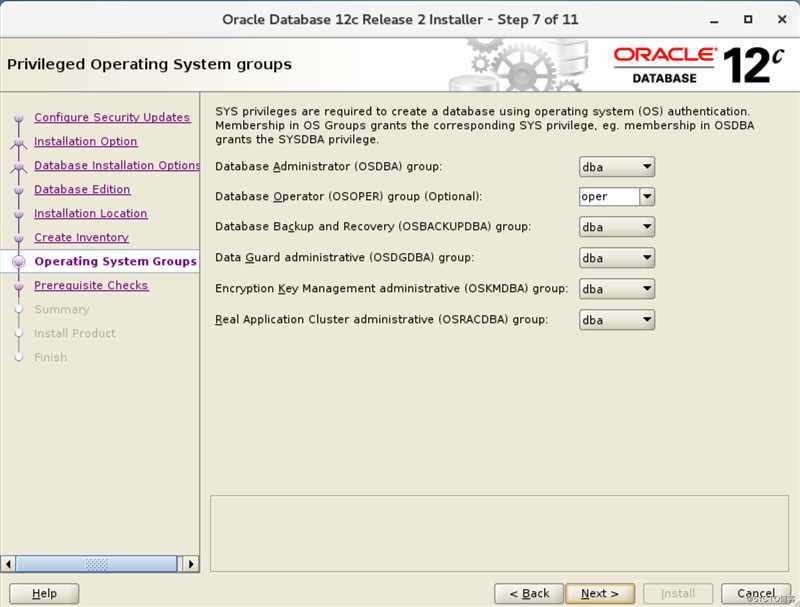The image size is (800, 607).
Task: Click the right arrow of sidebar scrollbar
Action: coord(191,564)
